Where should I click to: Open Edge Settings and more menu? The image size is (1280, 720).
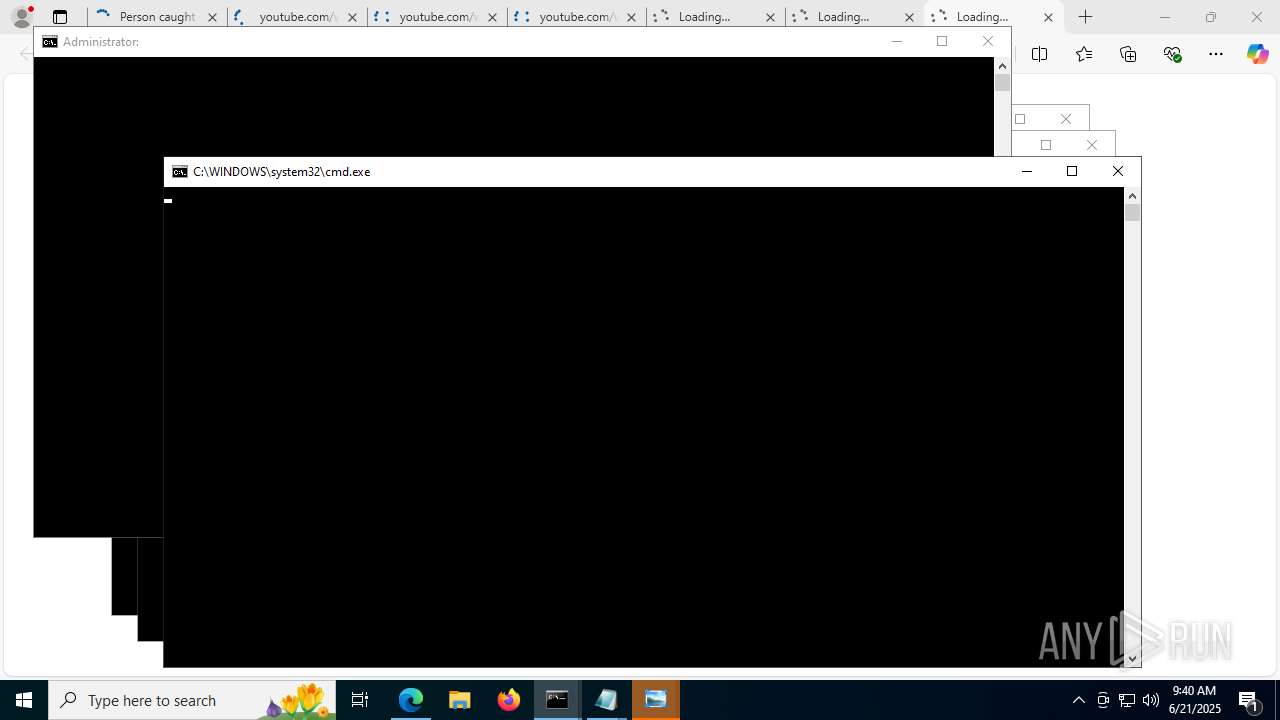1216,54
